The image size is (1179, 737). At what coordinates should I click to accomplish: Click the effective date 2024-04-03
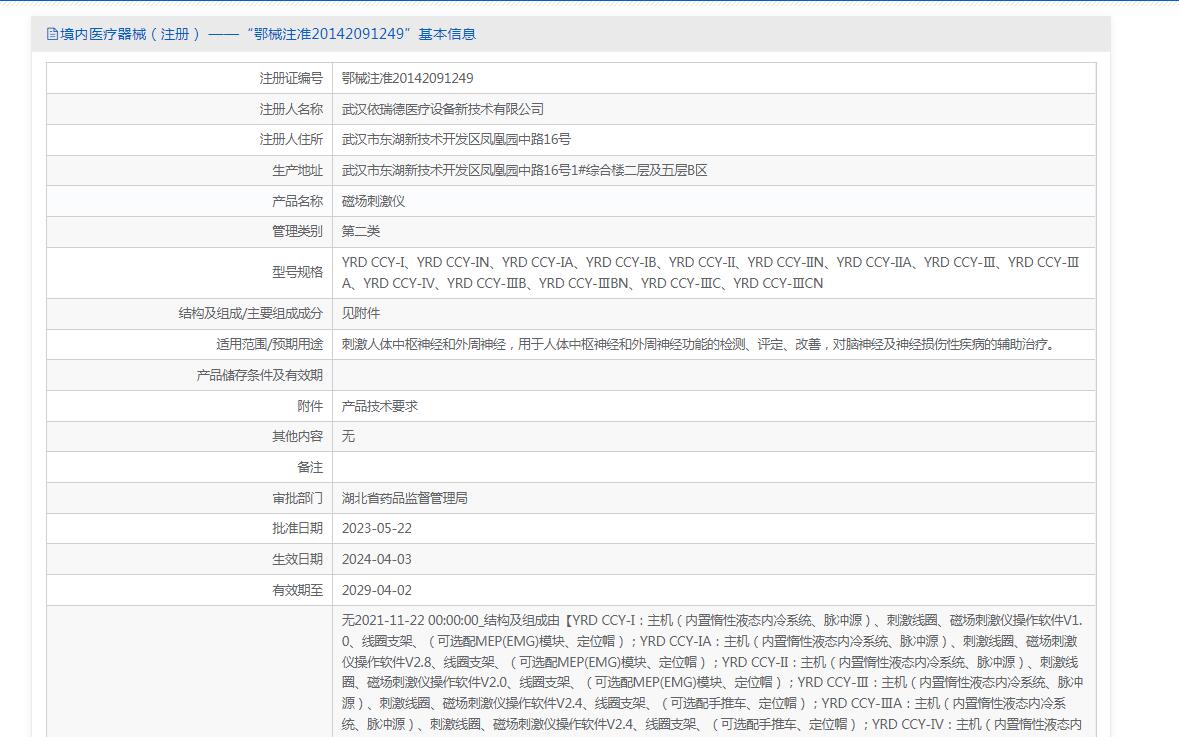[x=377, y=559]
